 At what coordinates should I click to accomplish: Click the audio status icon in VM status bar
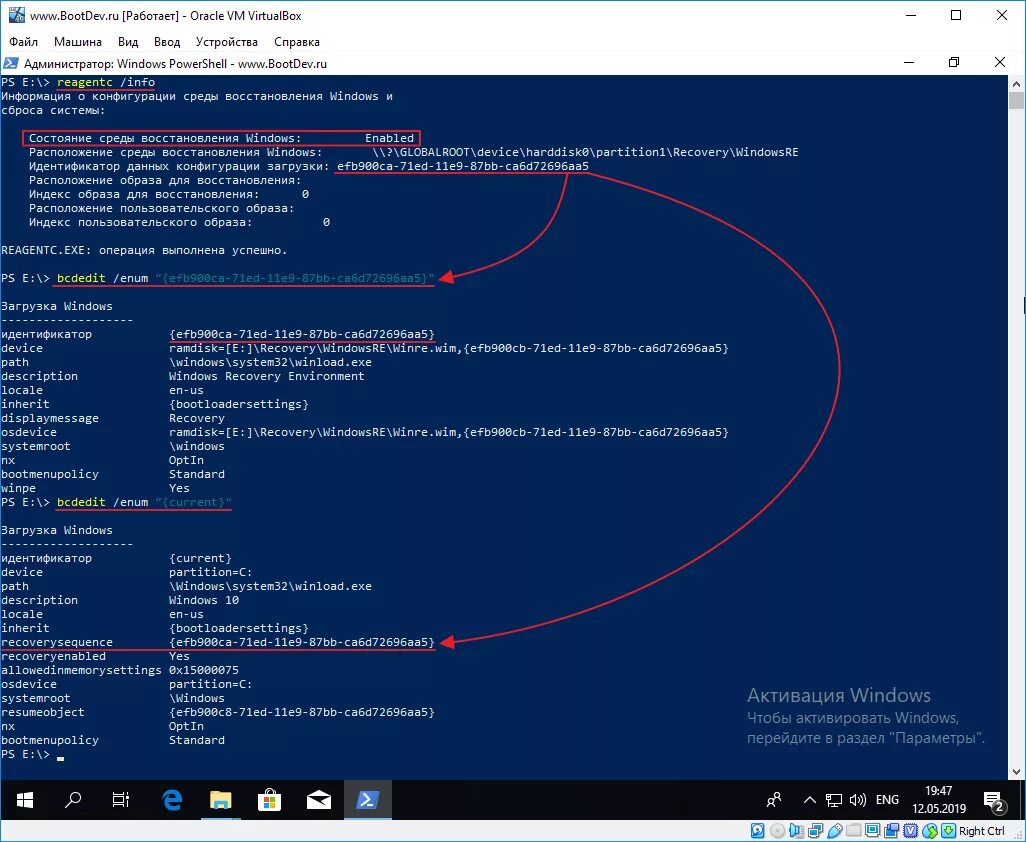coord(797,831)
